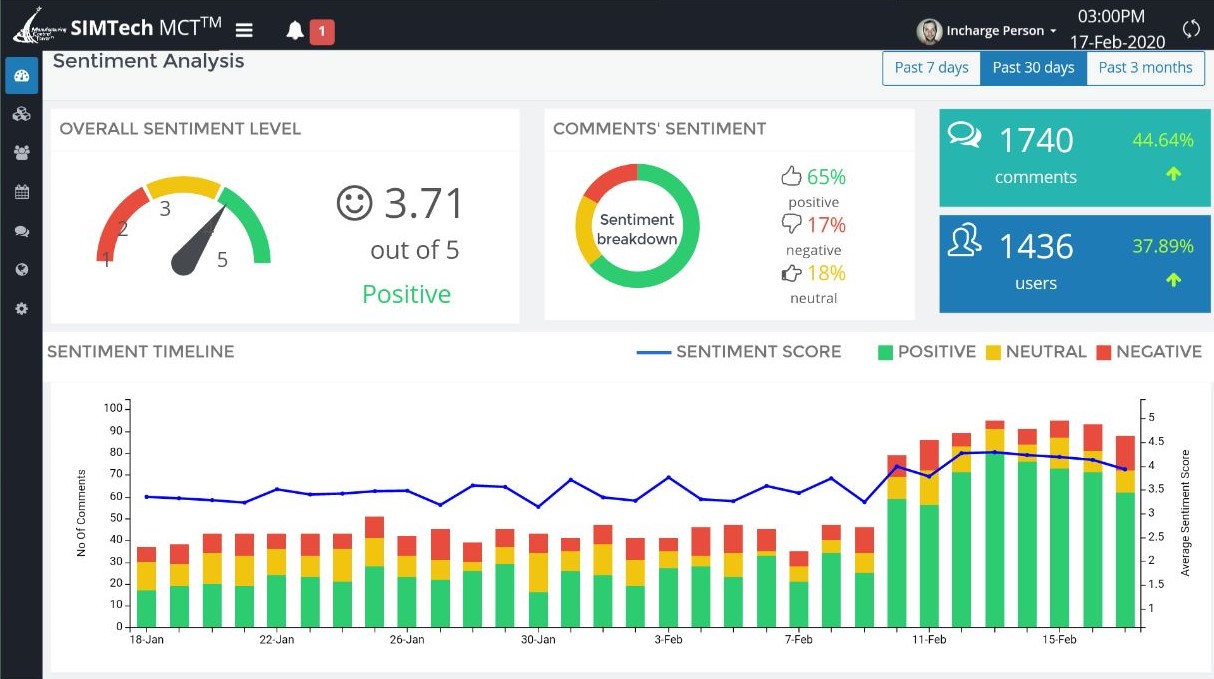Image resolution: width=1214 pixels, height=679 pixels.
Task: Open the dashboard gauge icon in sidebar
Action: [x=21, y=76]
